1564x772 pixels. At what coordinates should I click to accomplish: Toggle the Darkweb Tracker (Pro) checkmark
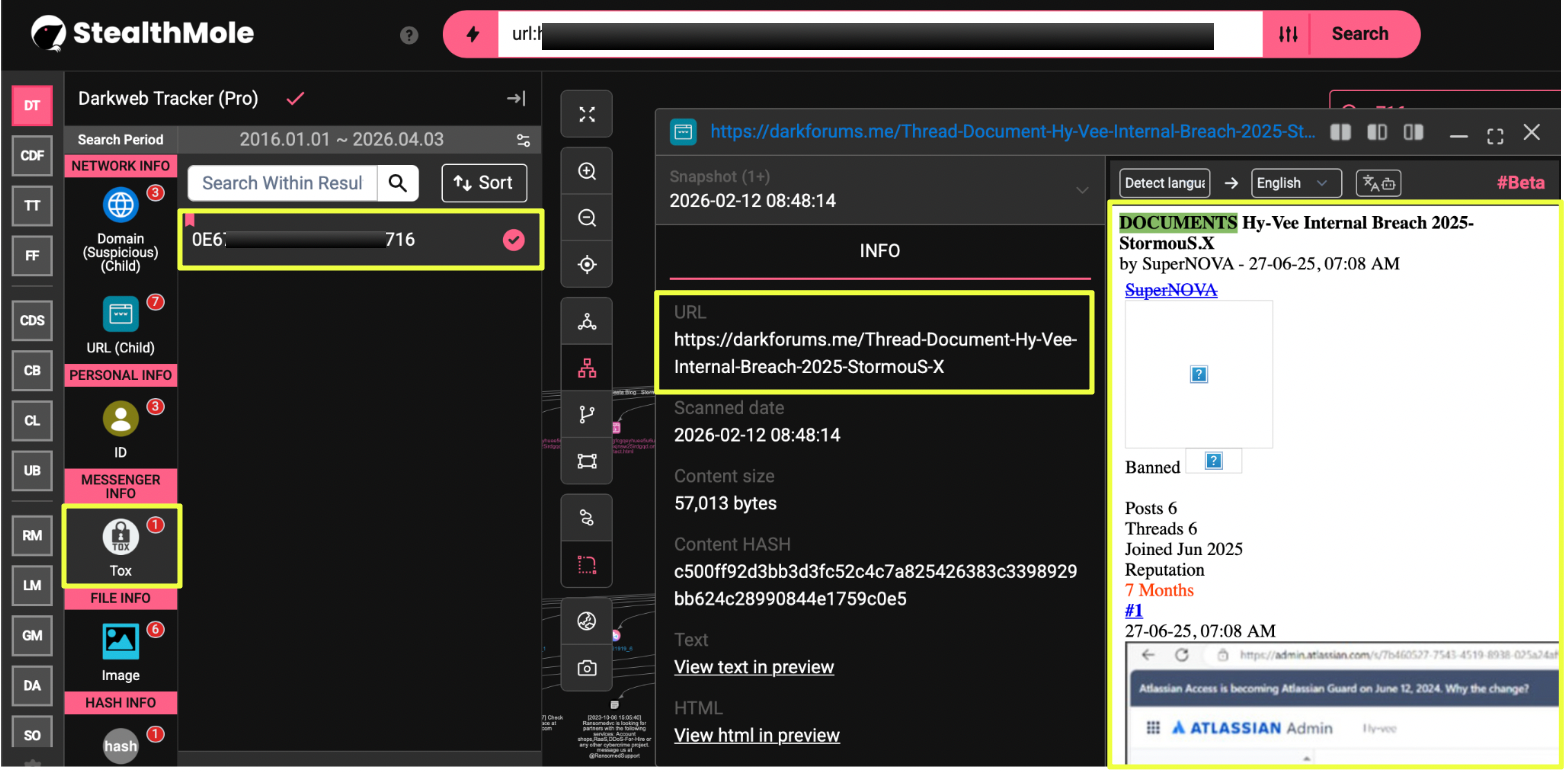295,98
